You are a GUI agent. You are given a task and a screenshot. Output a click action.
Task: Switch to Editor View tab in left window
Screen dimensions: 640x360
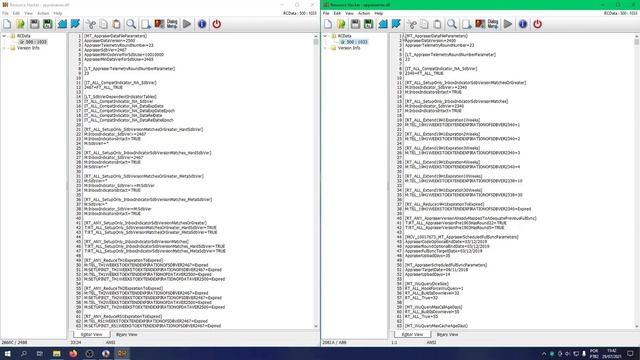[91, 334]
